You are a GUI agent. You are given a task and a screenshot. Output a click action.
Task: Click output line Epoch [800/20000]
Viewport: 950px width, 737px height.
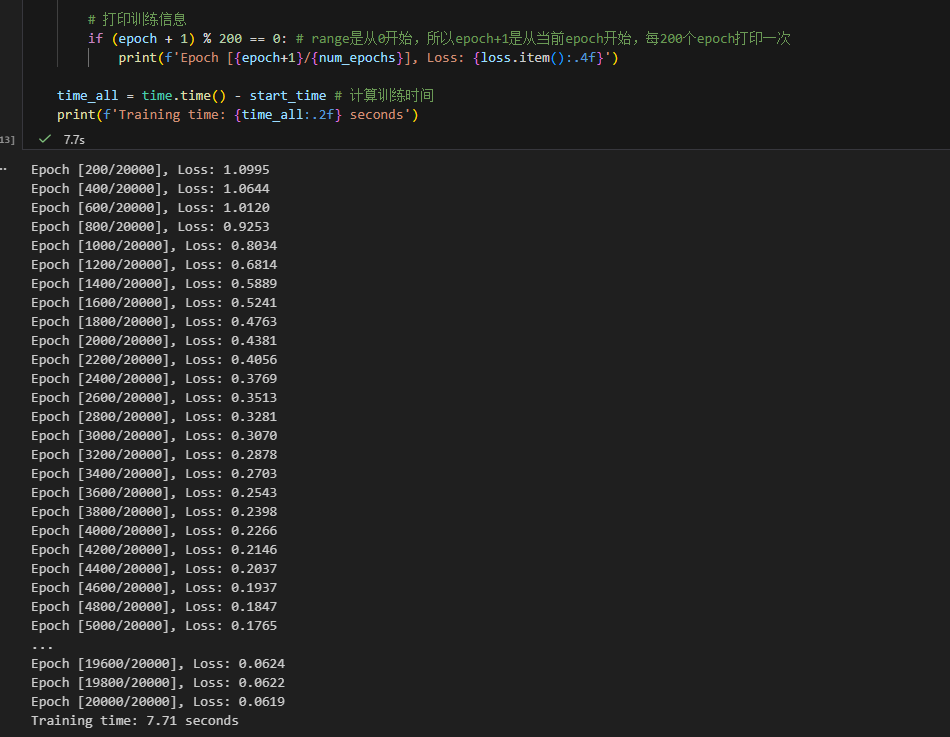click(150, 227)
